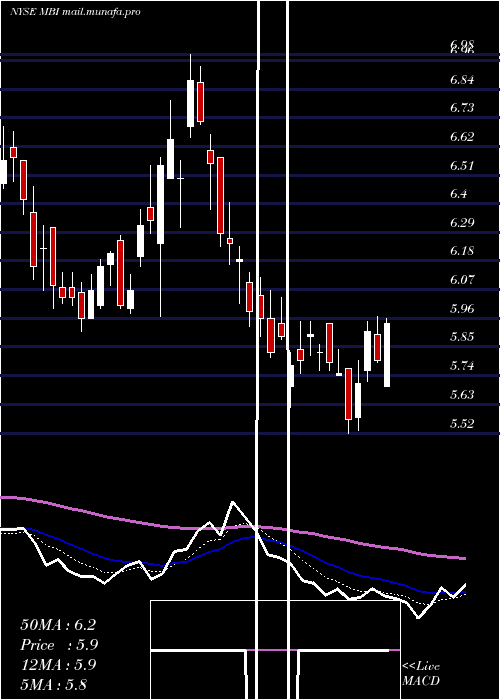Screen dimensions: 500x700
Task: Select the 5.85 price level label
Action: (462, 337)
